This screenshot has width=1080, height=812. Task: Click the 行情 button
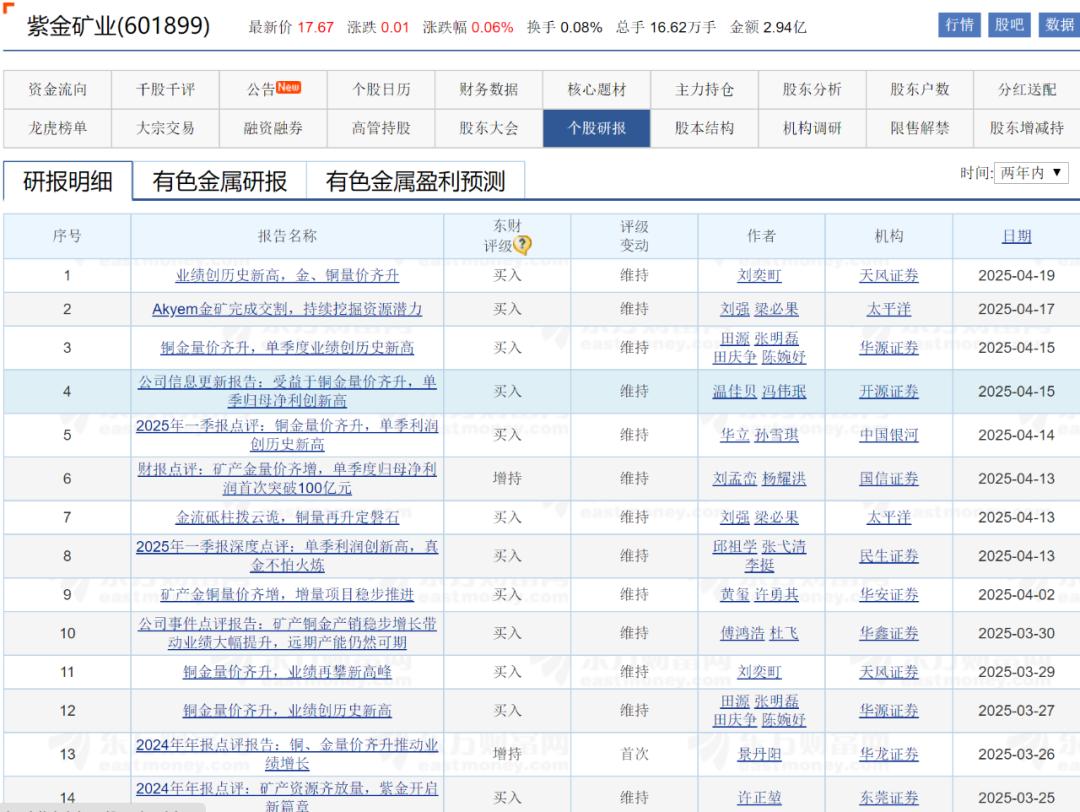959,25
